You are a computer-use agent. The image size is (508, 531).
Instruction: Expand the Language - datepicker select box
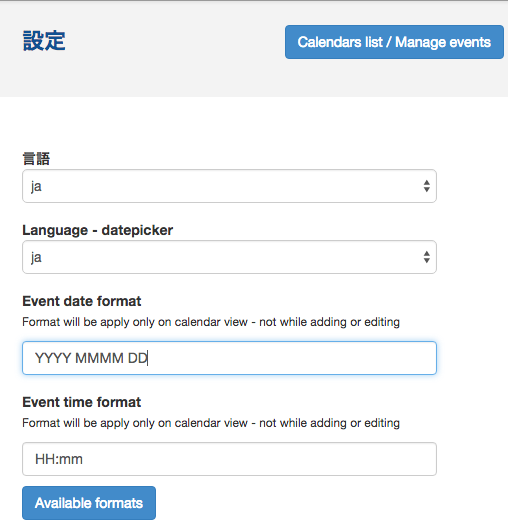229,257
